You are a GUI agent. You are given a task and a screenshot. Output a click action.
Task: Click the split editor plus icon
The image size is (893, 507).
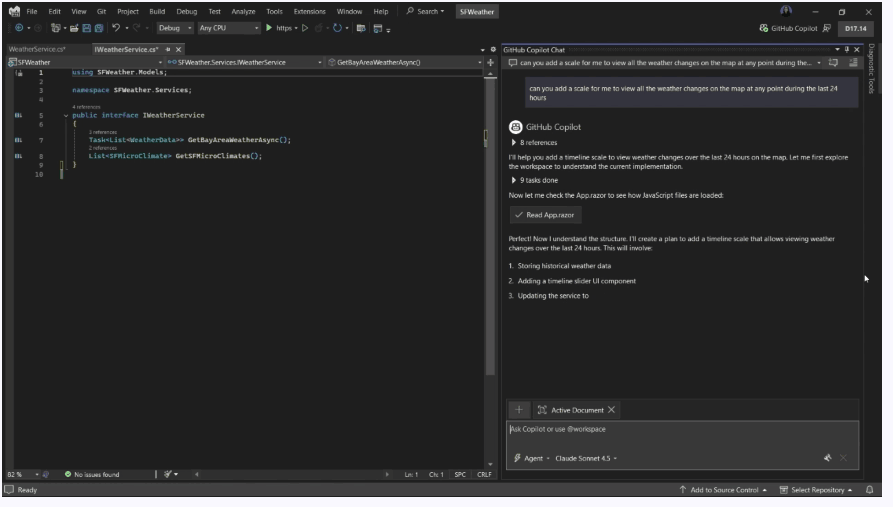490,63
